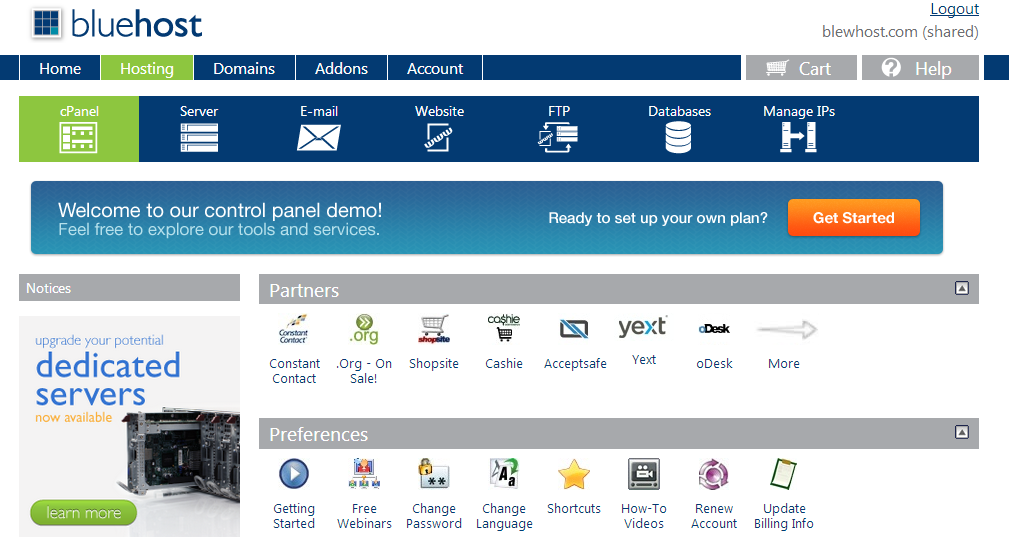The image size is (1009, 547).
Task: Select the Hosting tab
Action: click(x=147, y=68)
